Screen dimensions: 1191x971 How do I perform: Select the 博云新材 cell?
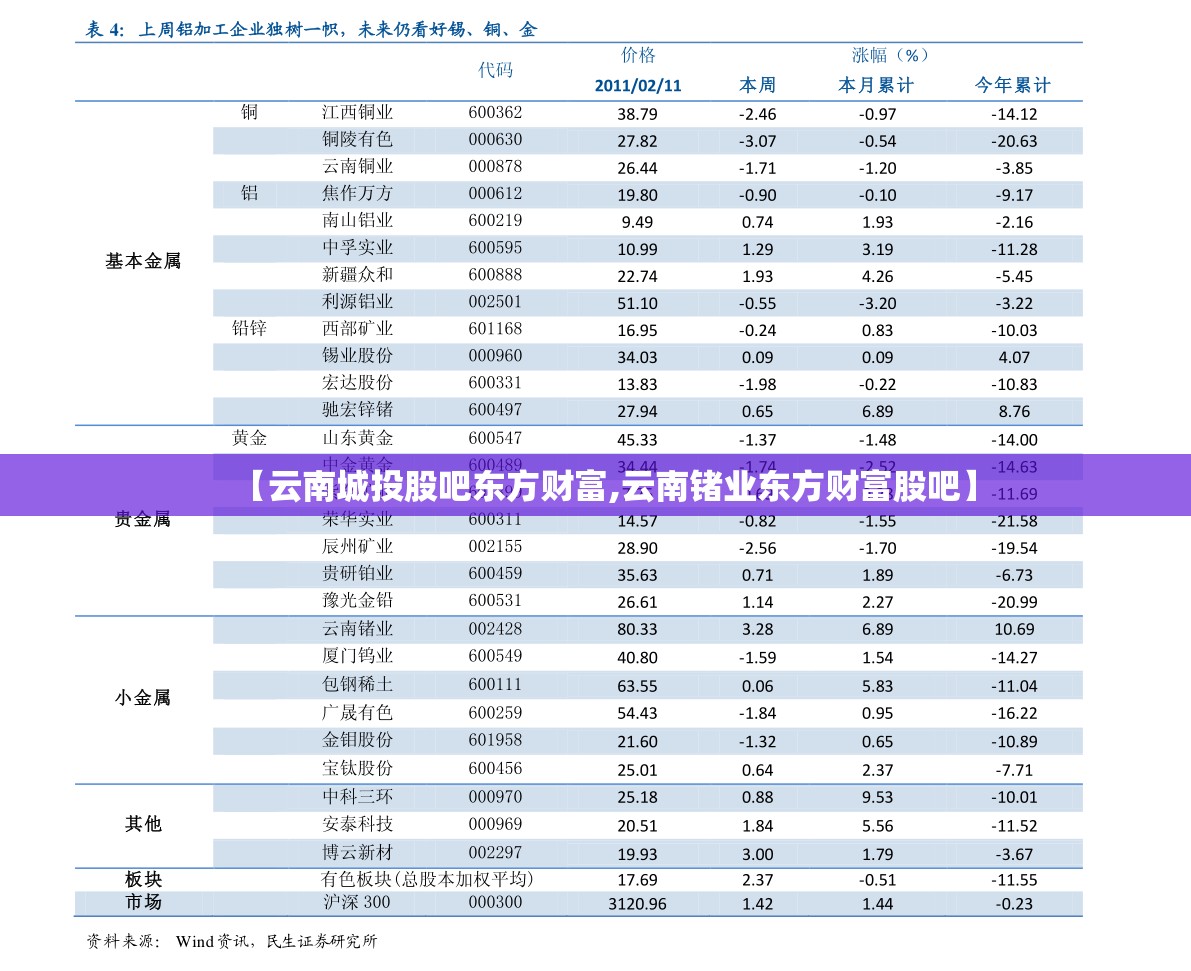(357, 852)
